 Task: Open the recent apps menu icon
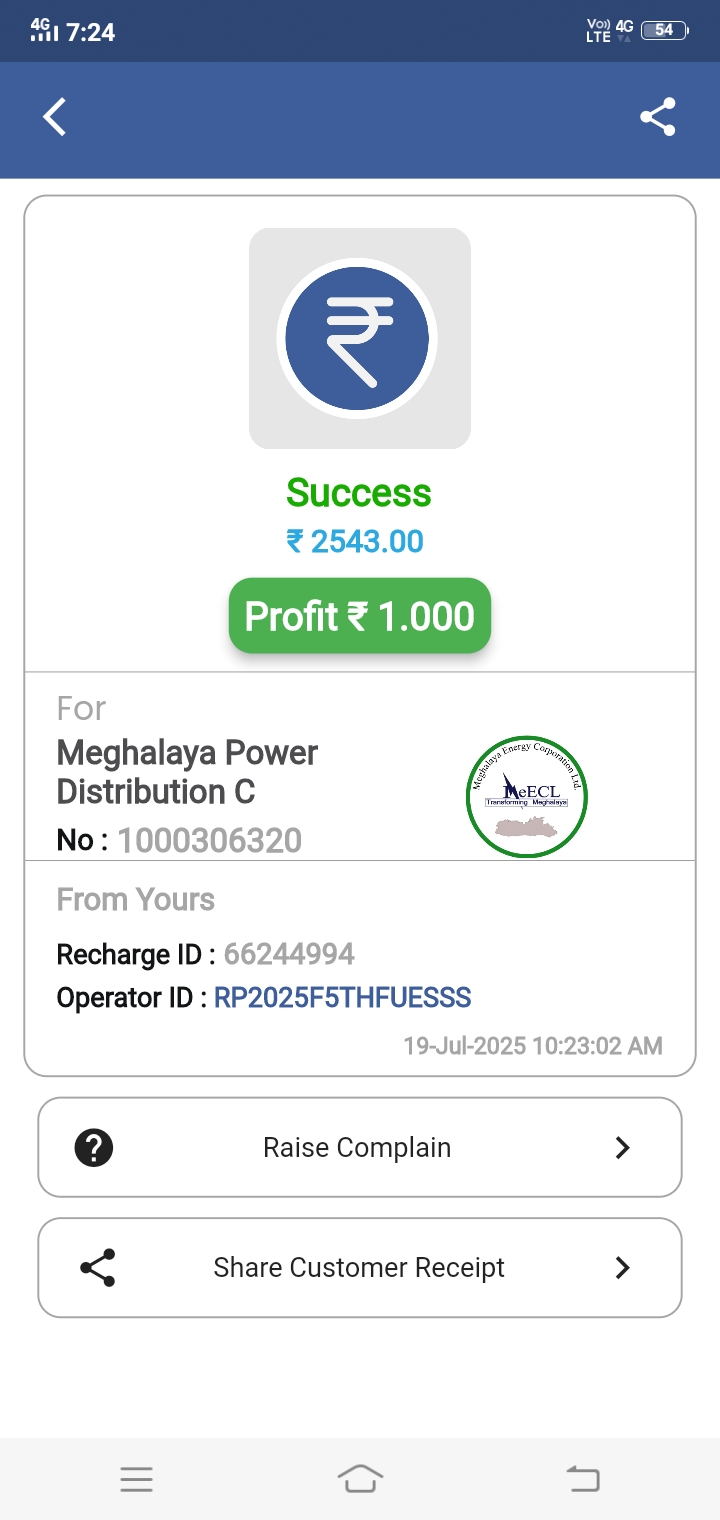point(136,1479)
